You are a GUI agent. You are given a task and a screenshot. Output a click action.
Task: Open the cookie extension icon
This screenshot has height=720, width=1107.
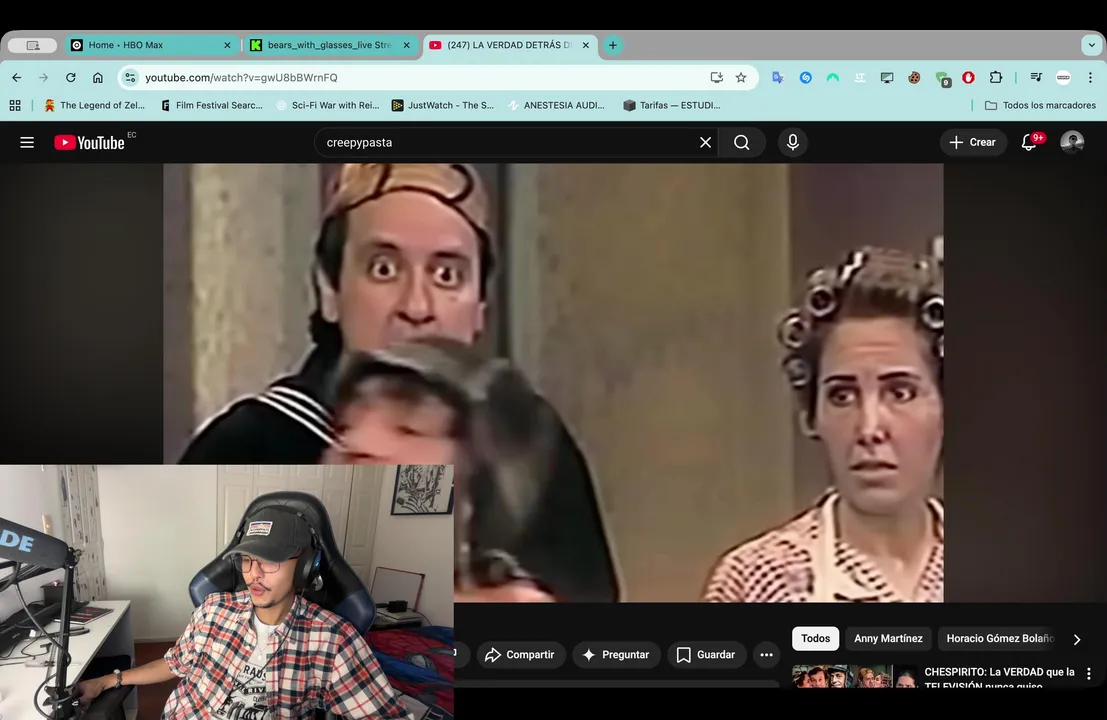(x=914, y=78)
